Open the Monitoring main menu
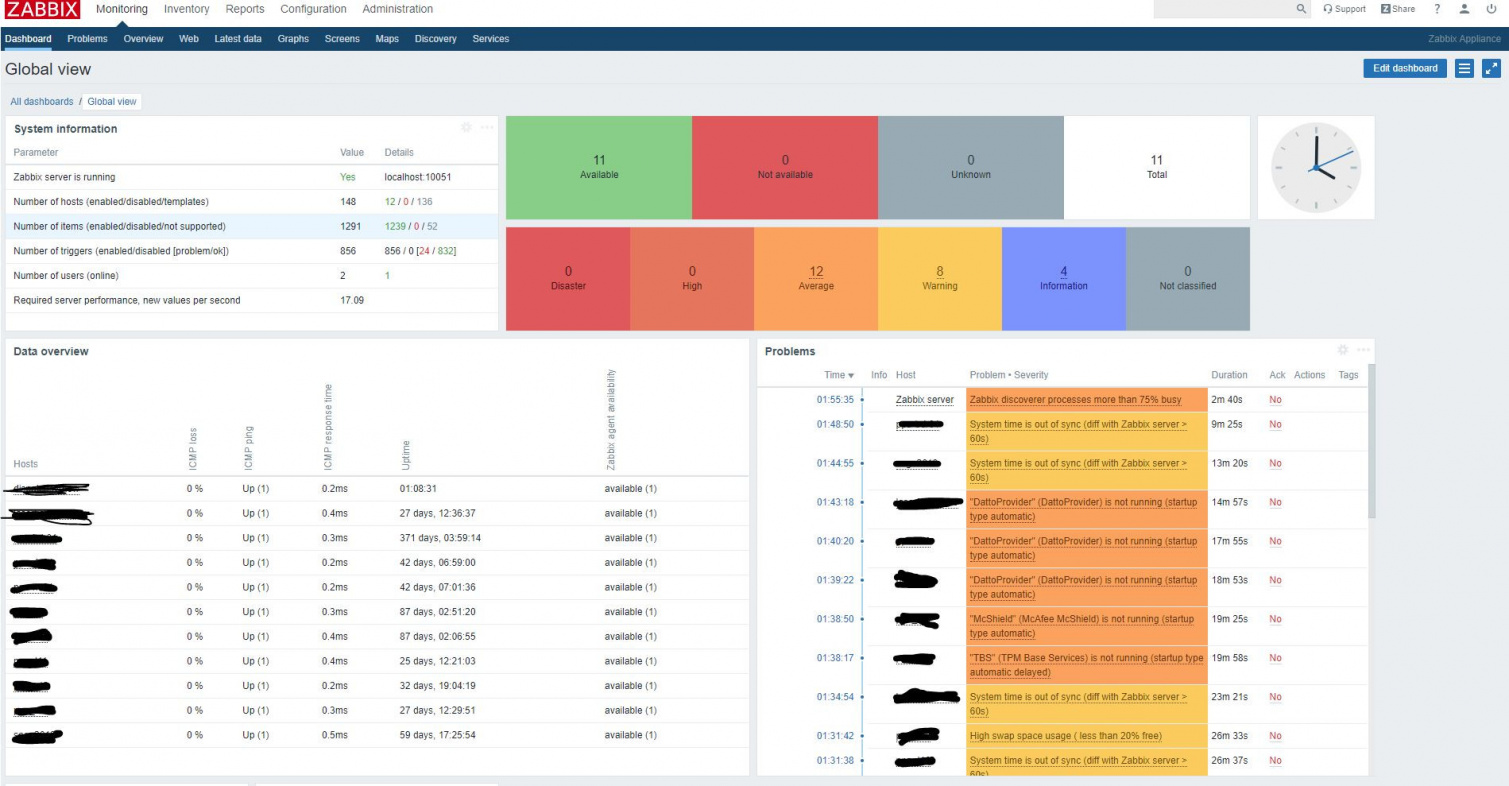This screenshot has width=1509, height=786. 122,9
